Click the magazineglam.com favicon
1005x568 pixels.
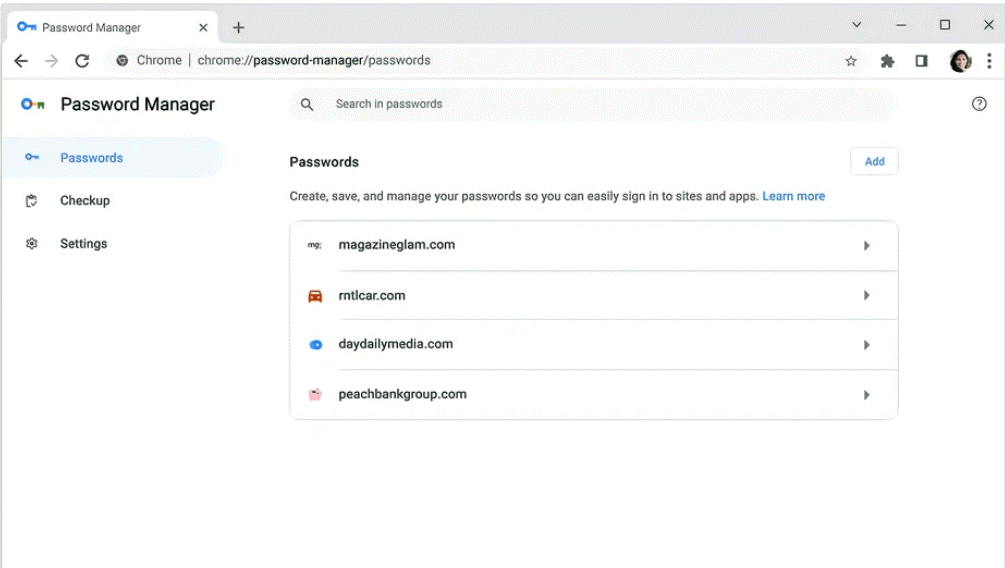click(x=315, y=245)
